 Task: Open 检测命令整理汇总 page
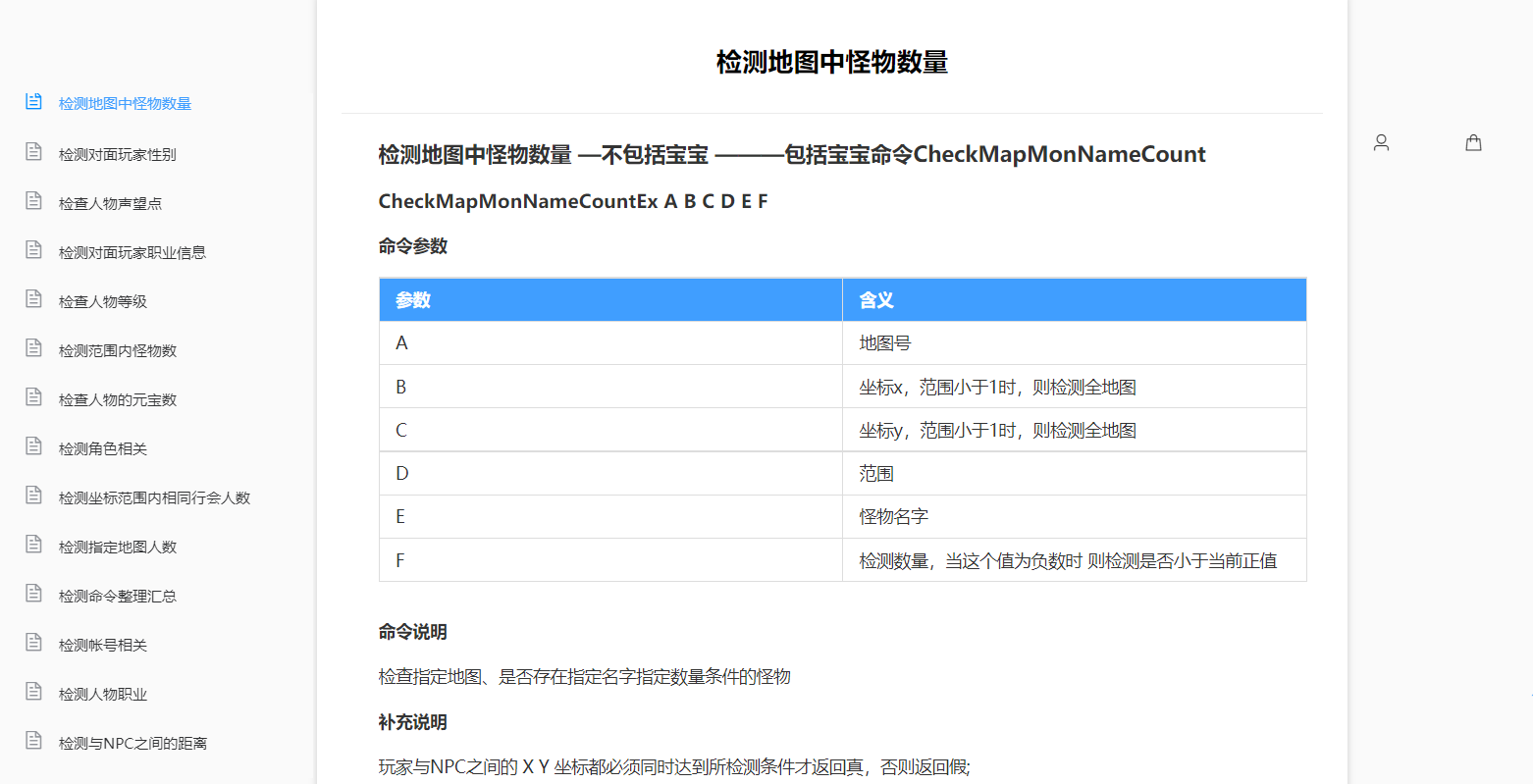pos(118,597)
